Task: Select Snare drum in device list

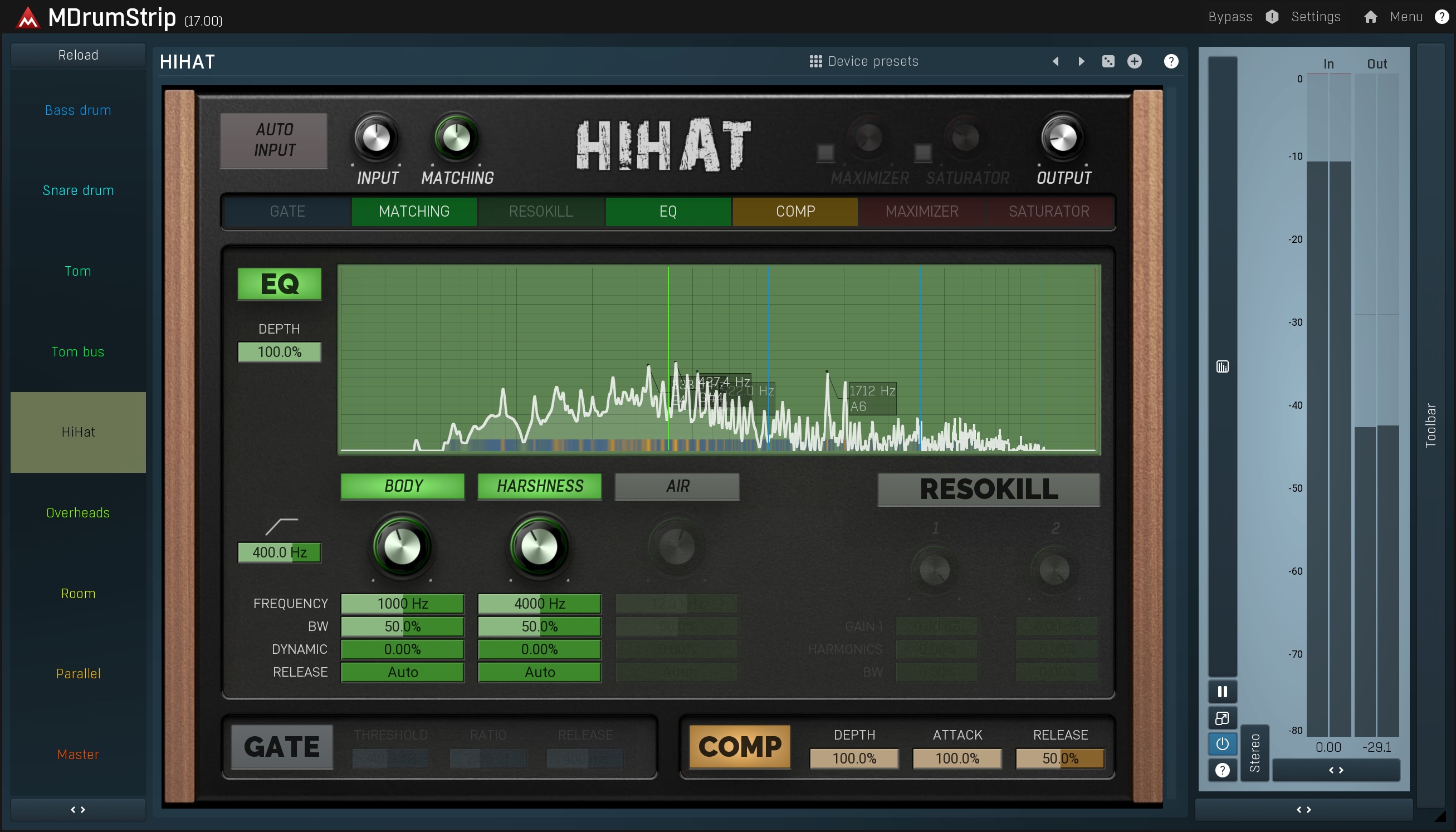Action: pyautogui.click(x=79, y=190)
